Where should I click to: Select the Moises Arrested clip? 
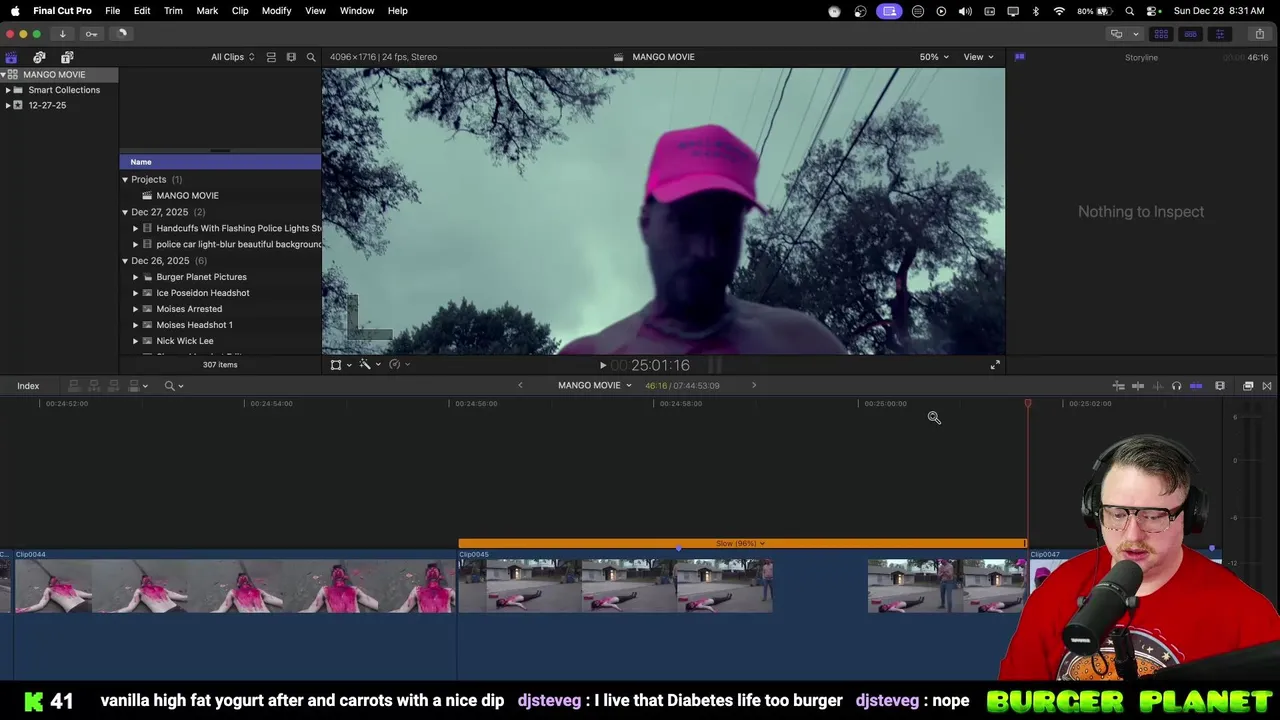(220, 309)
